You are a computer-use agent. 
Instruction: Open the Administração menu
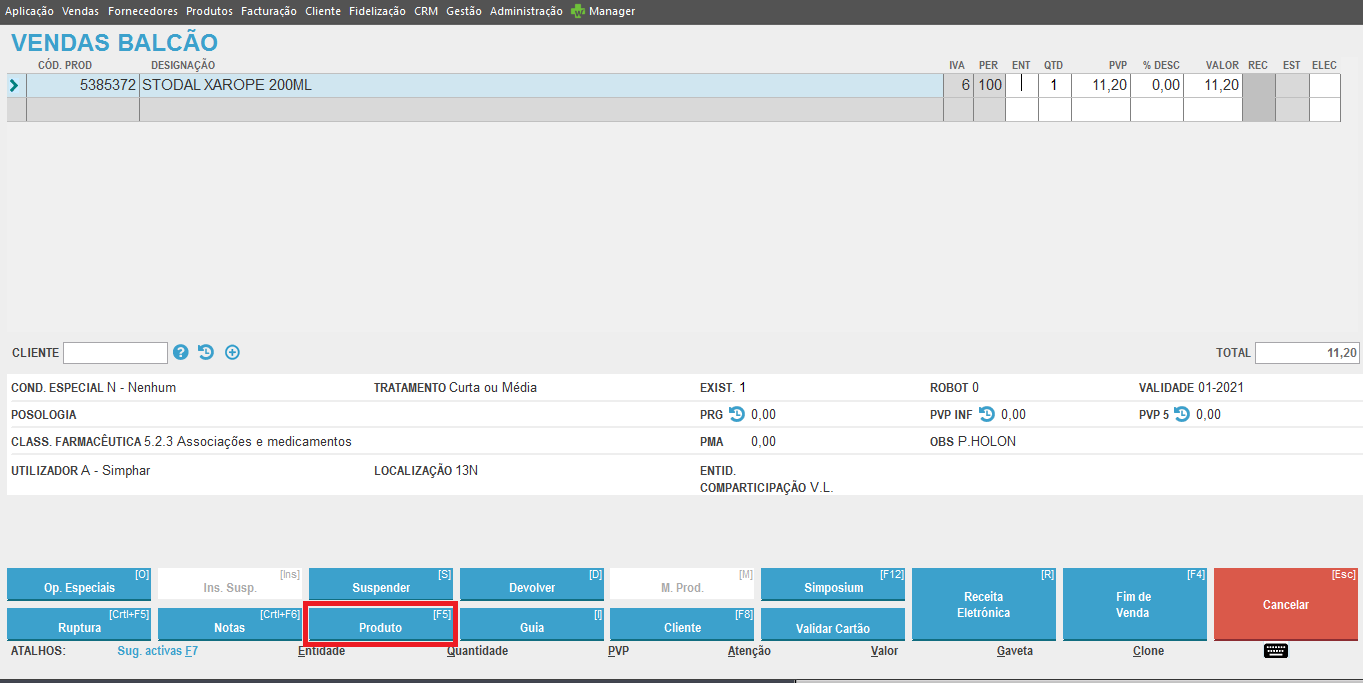tap(526, 11)
